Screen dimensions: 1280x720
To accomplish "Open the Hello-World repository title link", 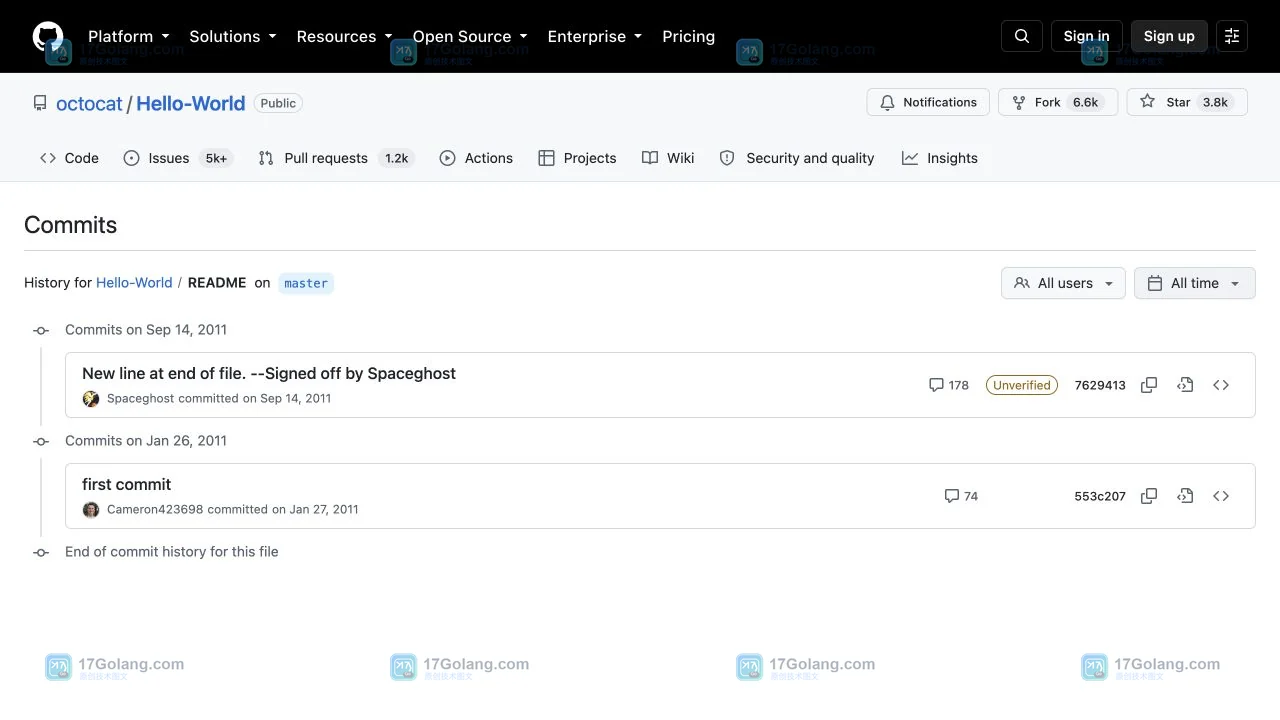I will (190, 103).
